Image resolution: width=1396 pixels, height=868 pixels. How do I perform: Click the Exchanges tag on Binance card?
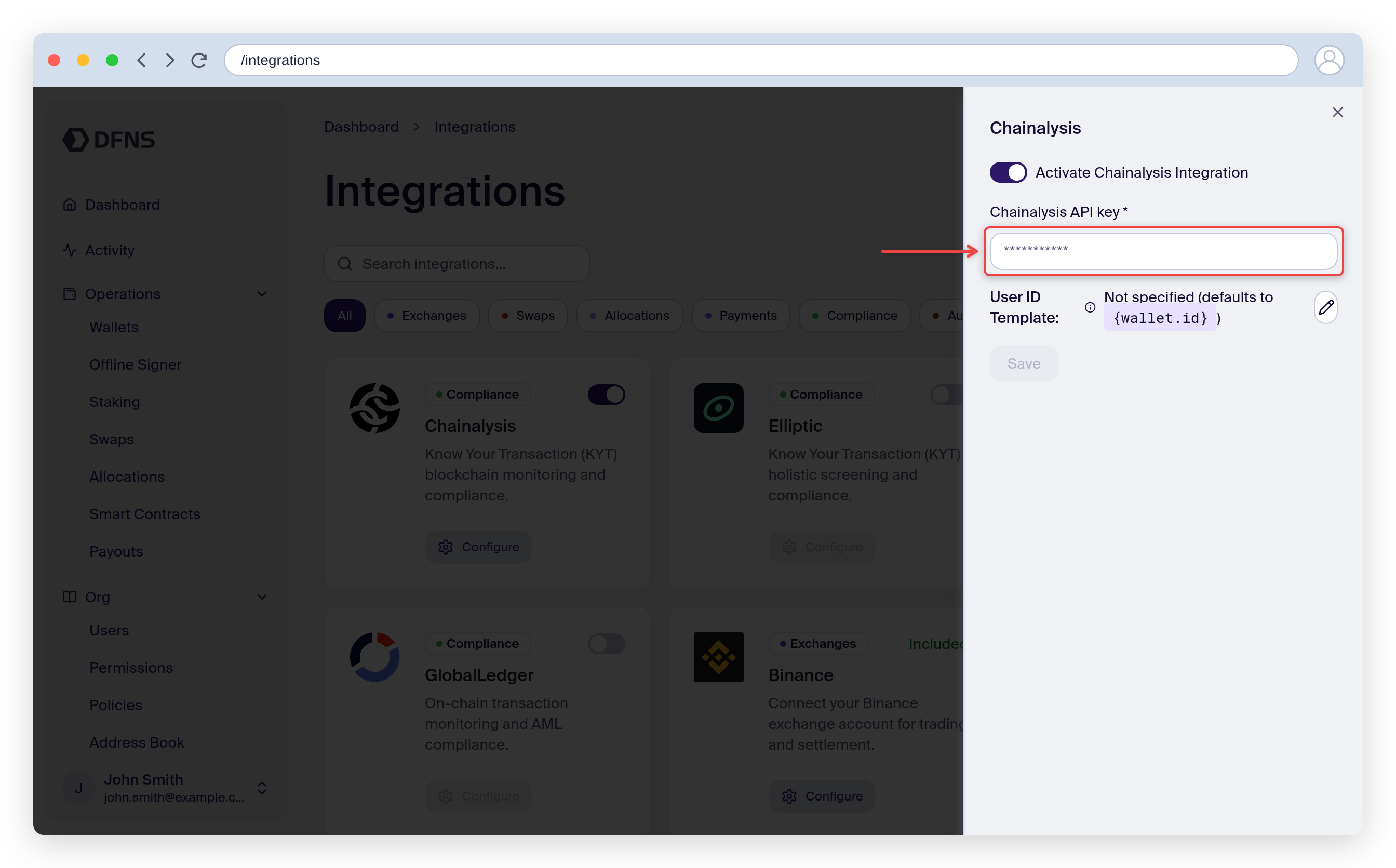(818, 644)
